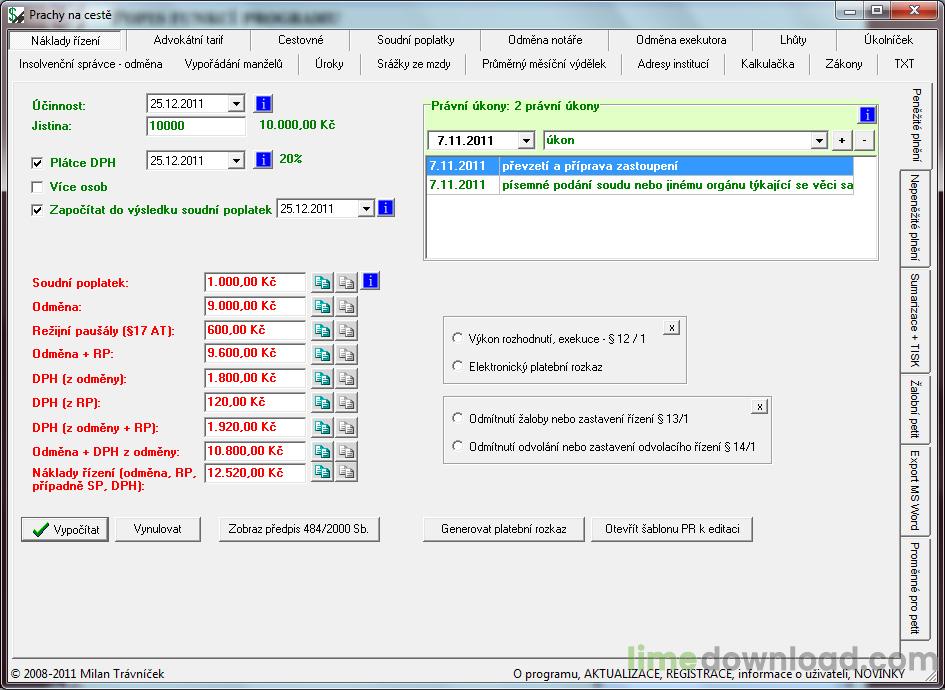Click the colored copy icon for Náklady řízení total
The height and width of the screenshot is (690, 945).
tap(322, 473)
